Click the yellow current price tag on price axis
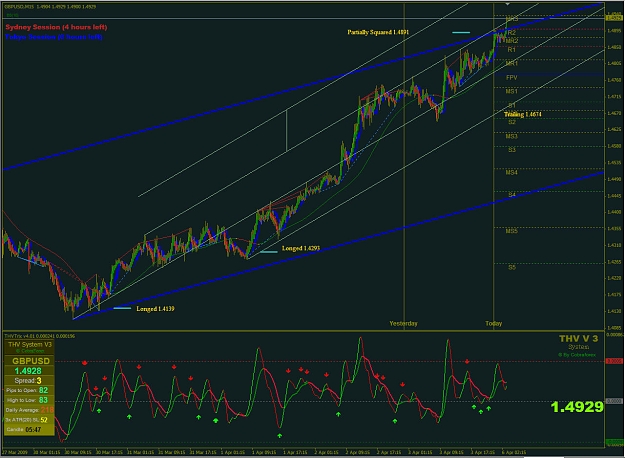Image resolution: width=625 pixels, height=458 pixels. (614, 18)
